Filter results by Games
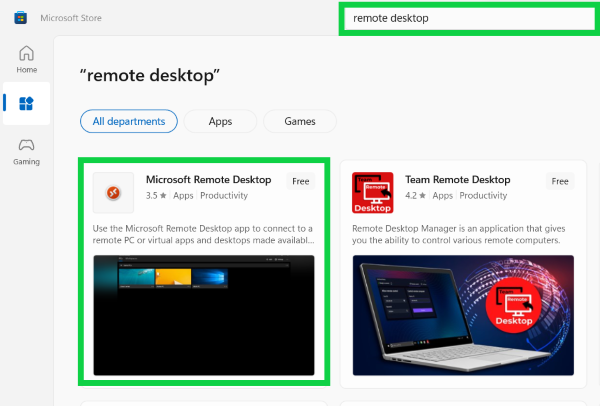 300,121
